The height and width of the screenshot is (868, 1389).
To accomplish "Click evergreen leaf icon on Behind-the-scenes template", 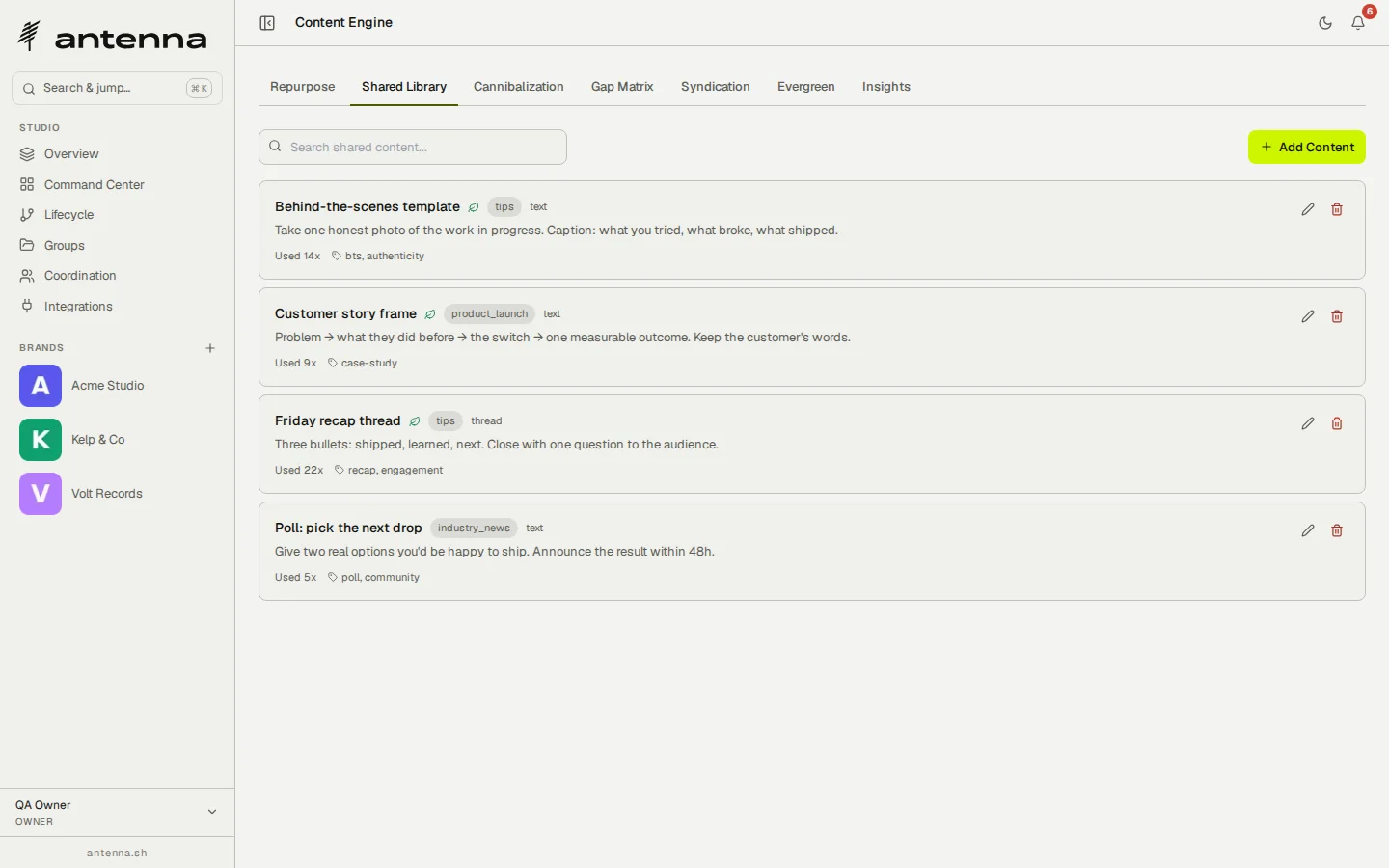I will coord(474,207).
